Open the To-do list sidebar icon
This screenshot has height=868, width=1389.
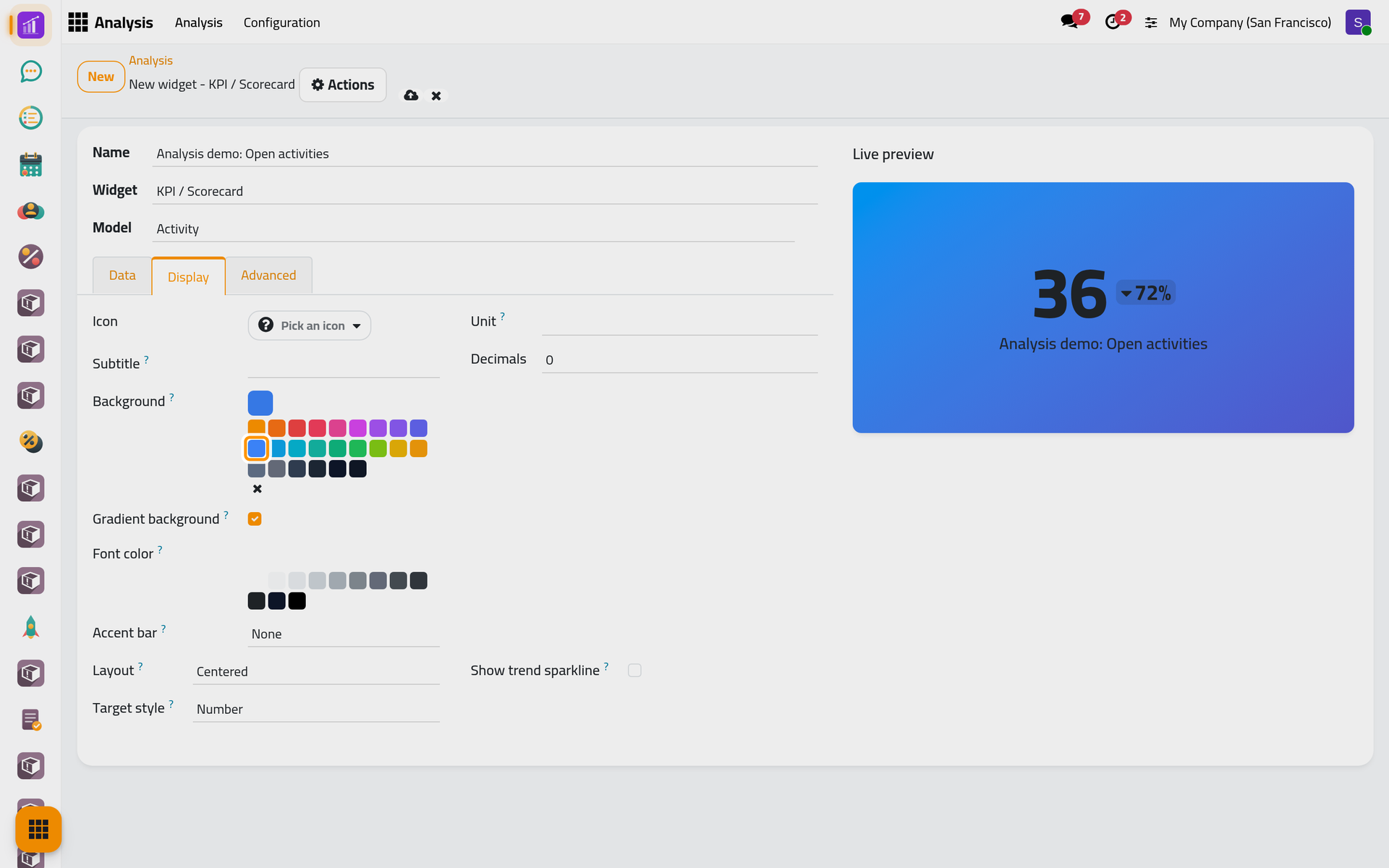point(30,118)
